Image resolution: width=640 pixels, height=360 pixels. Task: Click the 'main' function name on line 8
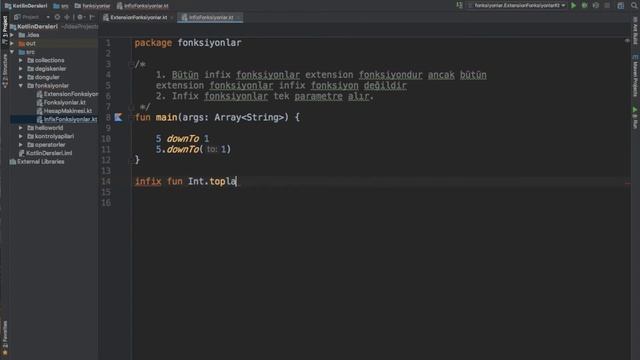pyautogui.click(x=167, y=118)
